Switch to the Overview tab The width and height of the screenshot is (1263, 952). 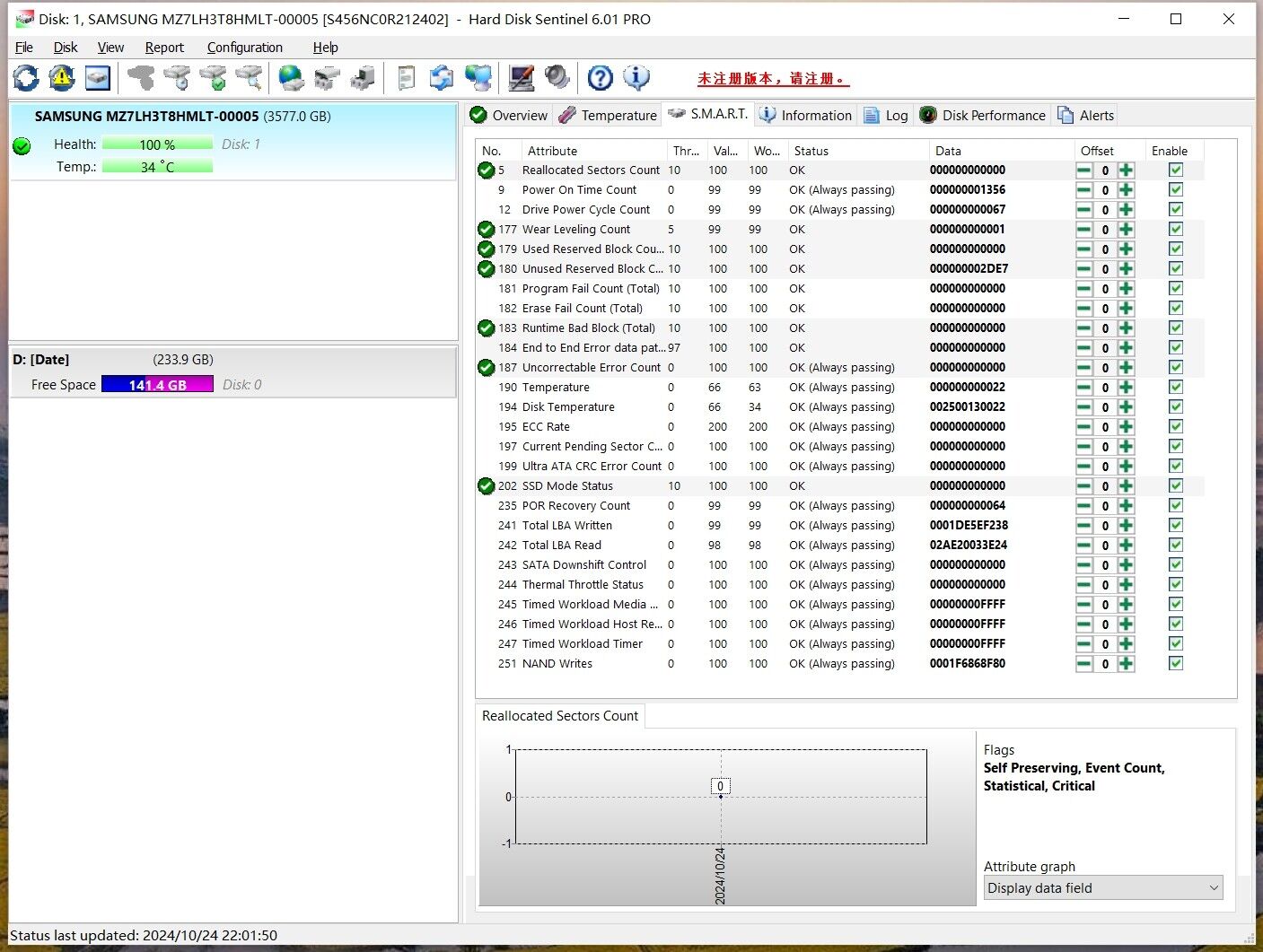509,115
